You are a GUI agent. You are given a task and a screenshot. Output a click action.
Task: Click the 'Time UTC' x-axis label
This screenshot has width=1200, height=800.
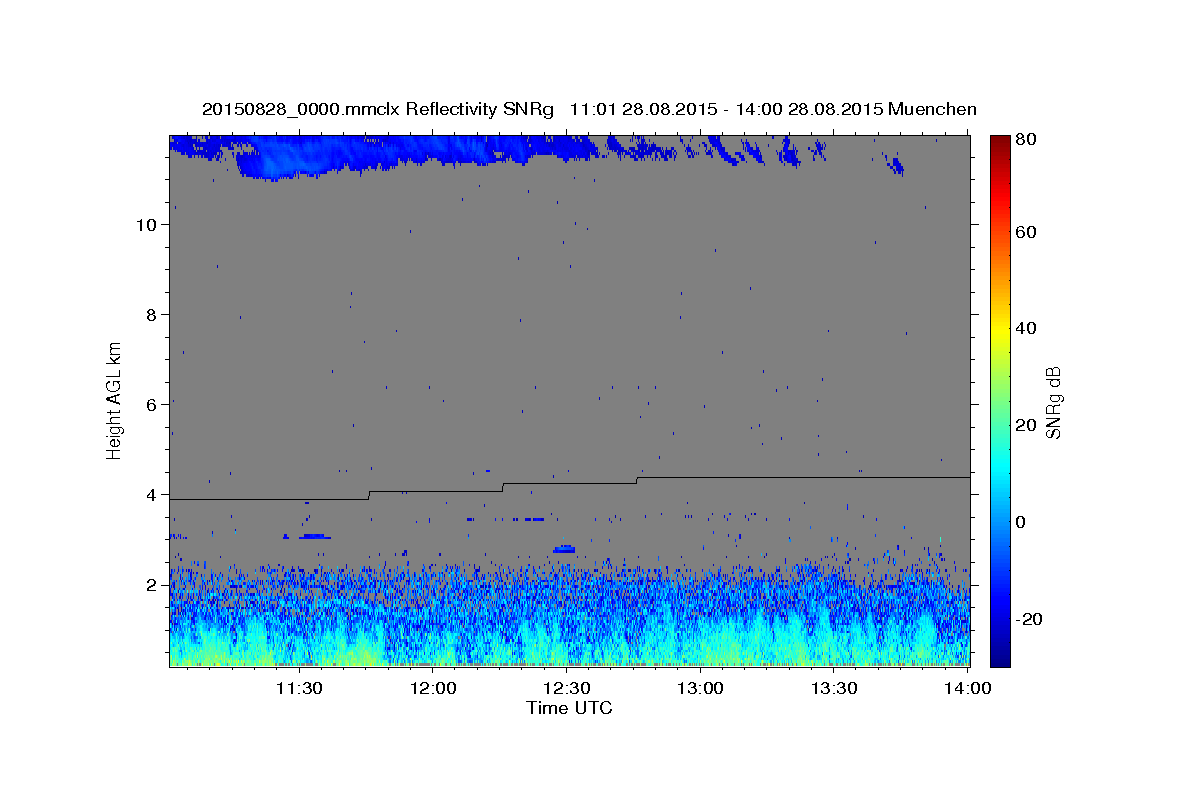pos(569,708)
